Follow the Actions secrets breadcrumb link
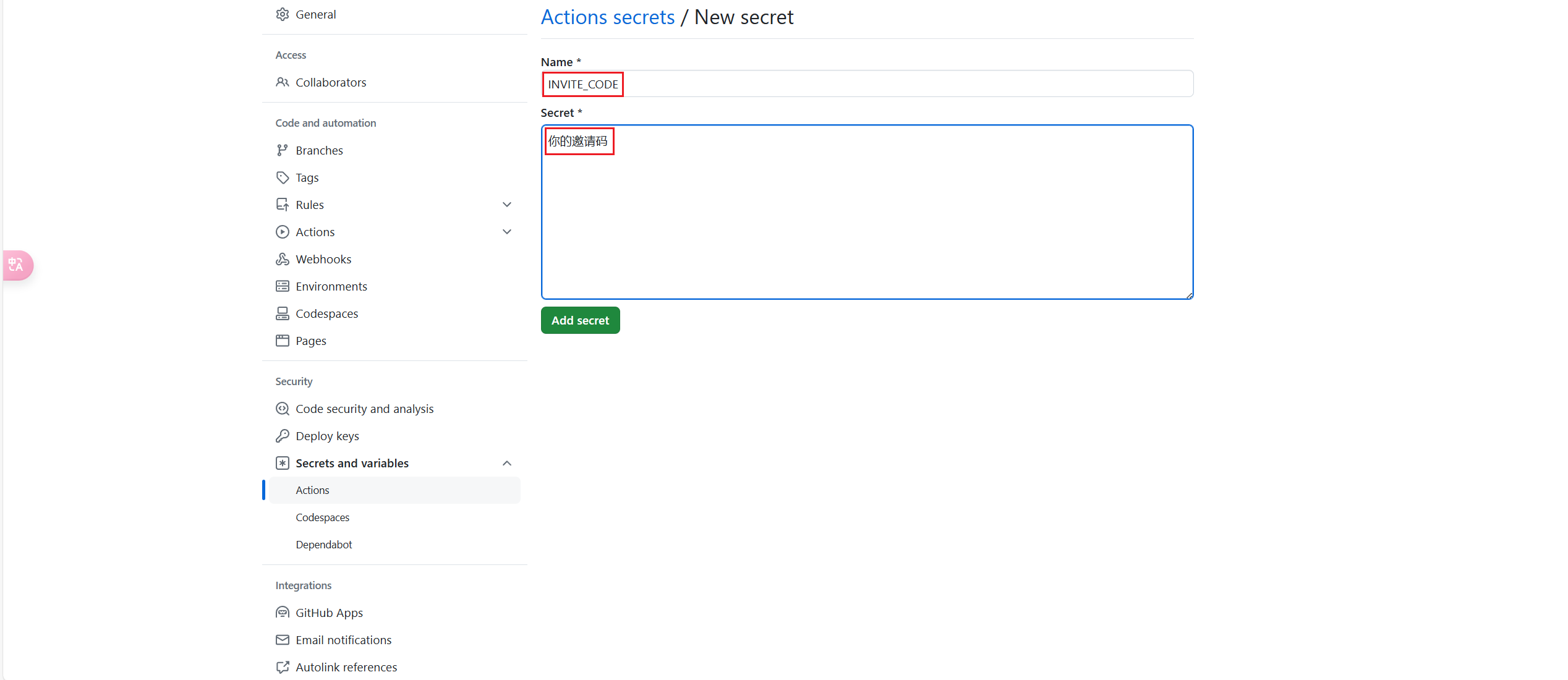Screen dimensions: 1568x680 pyautogui.click(x=607, y=17)
